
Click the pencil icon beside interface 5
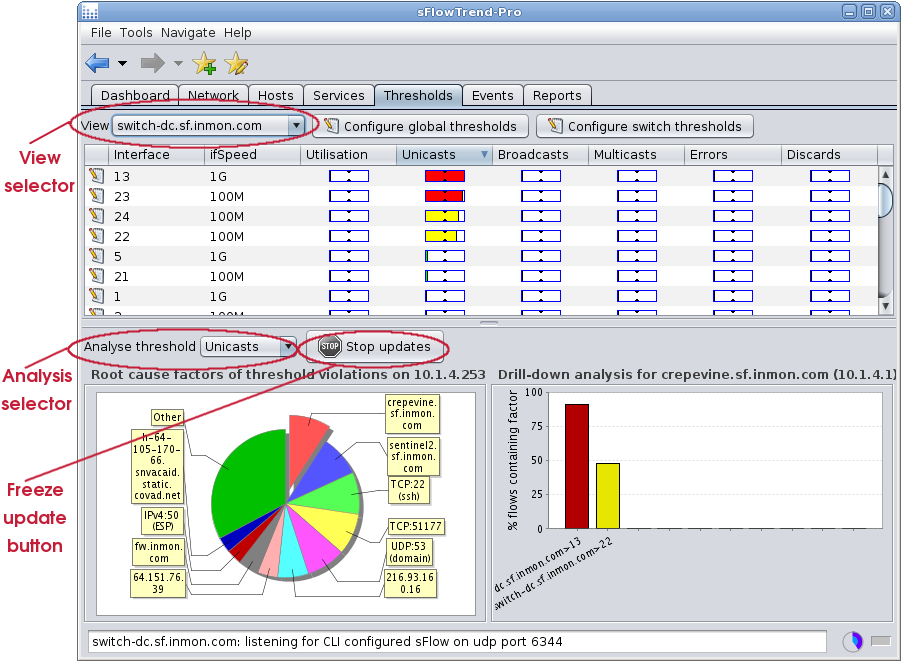point(96,256)
